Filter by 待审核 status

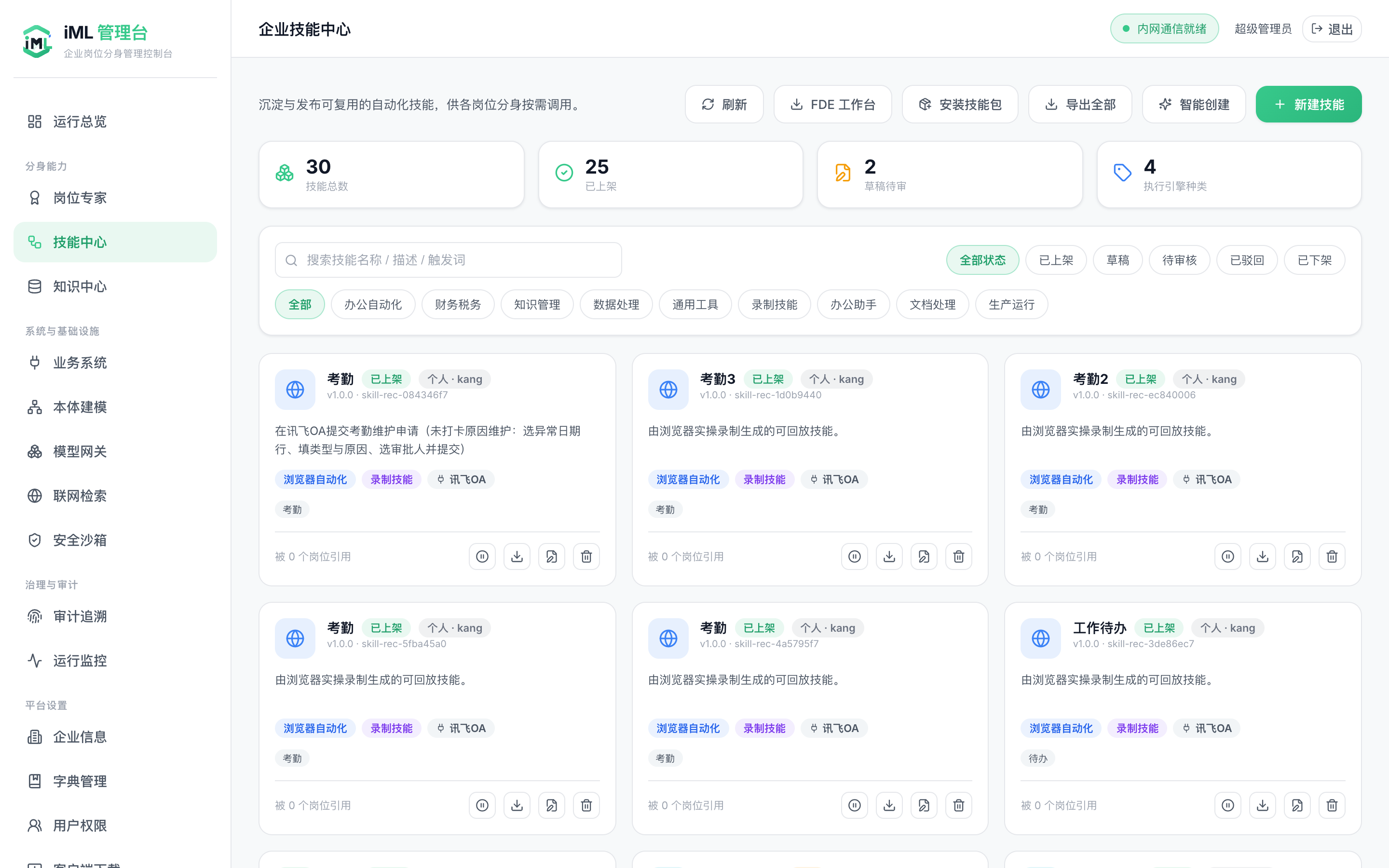(1180, 260)
